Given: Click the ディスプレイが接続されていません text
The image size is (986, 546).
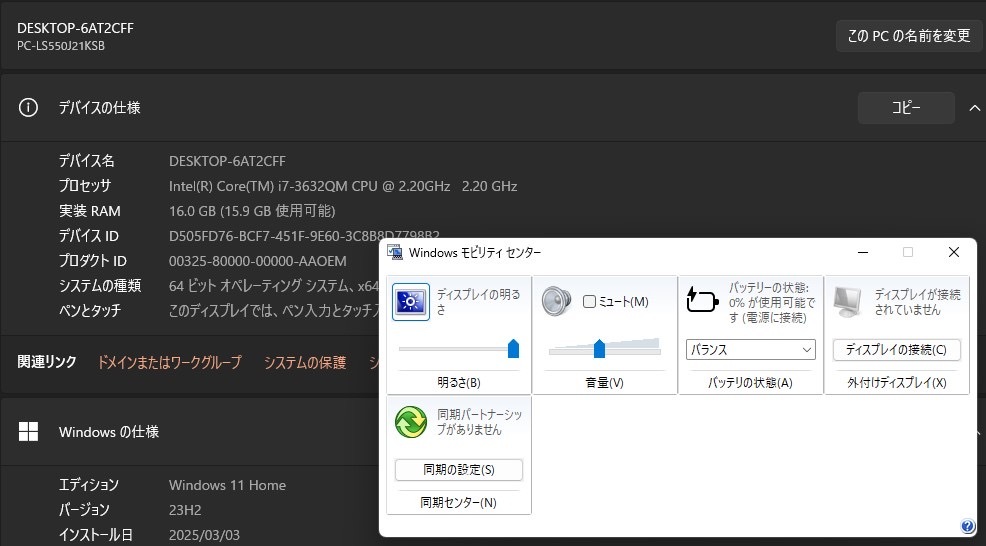Looking at the screenshot, I should pos(917,302).
